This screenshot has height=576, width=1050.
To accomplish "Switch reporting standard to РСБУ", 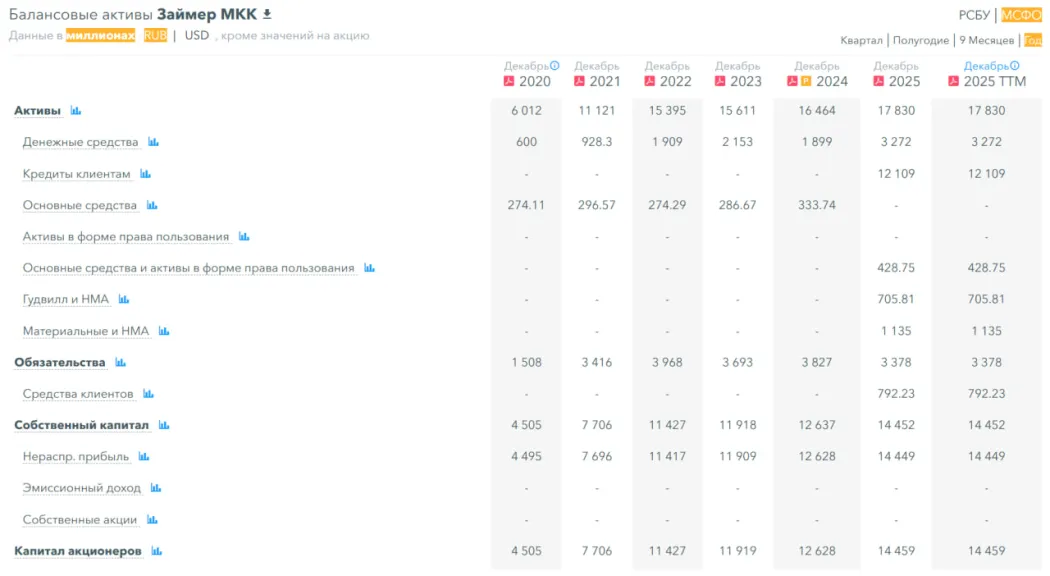I will [974, 15].
